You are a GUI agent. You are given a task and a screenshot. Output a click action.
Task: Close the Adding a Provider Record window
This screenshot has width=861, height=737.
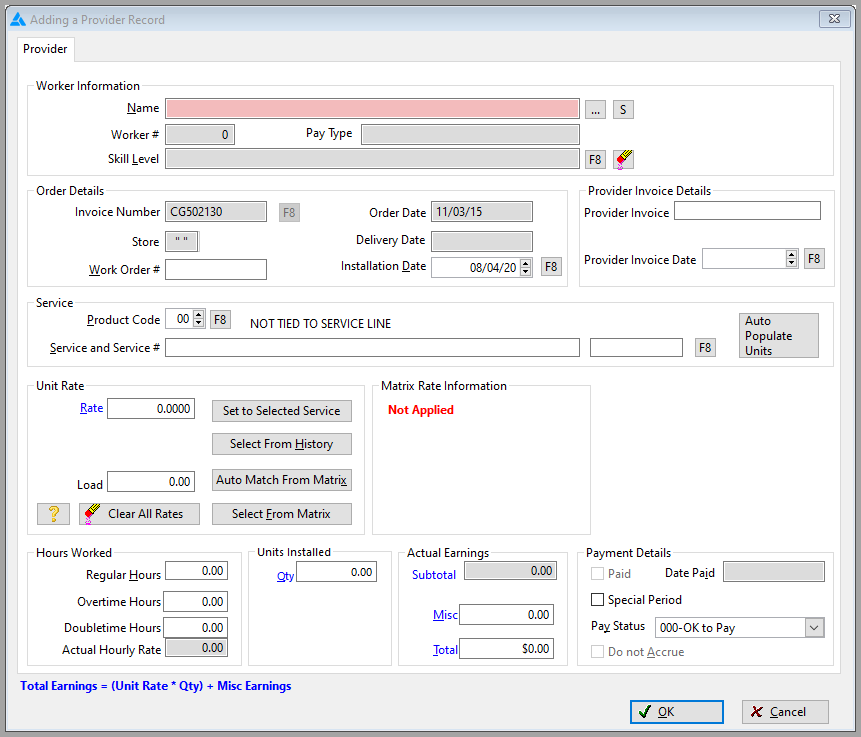point(835,19)
